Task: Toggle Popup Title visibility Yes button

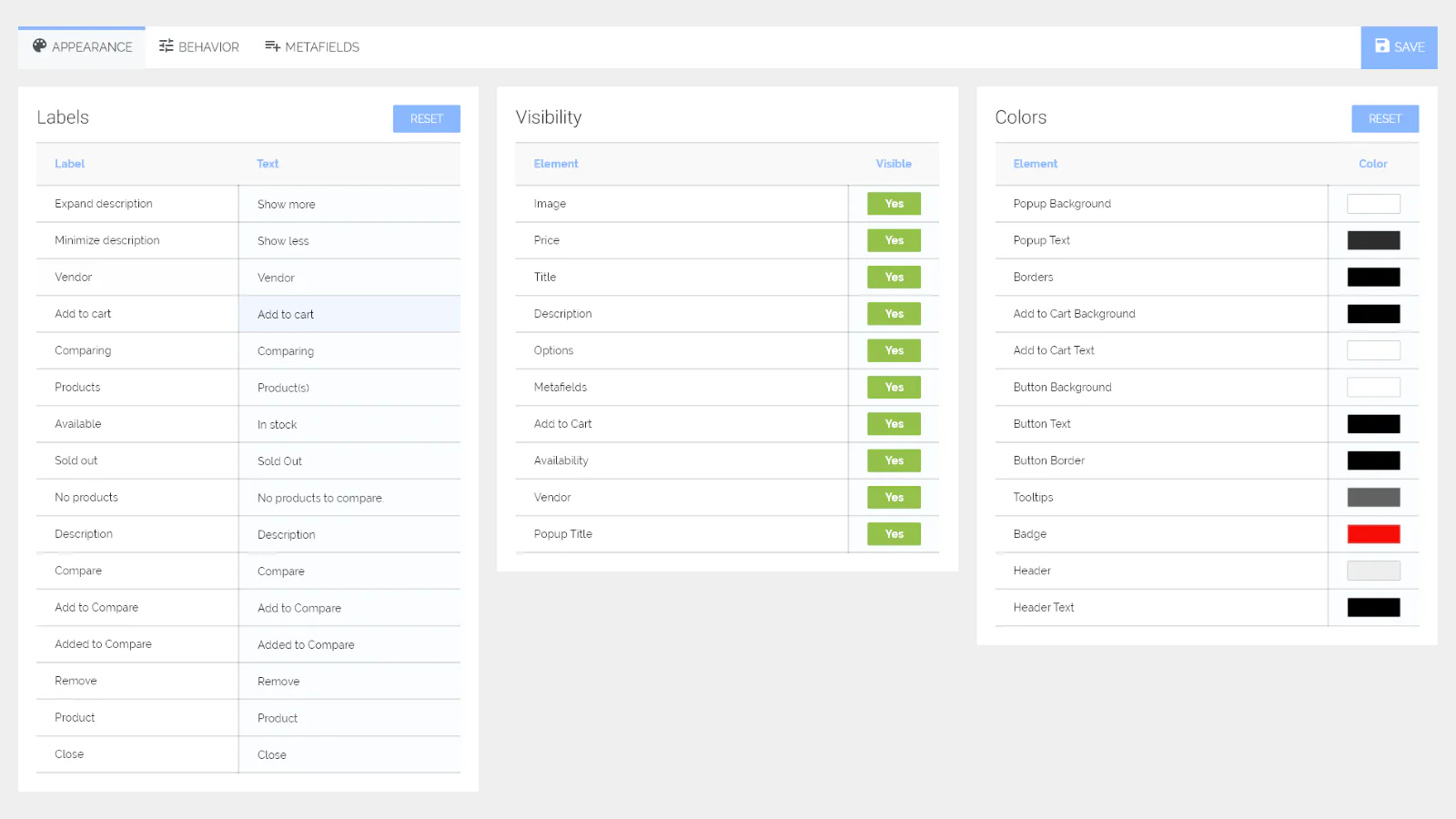Action: coord(894,534)
